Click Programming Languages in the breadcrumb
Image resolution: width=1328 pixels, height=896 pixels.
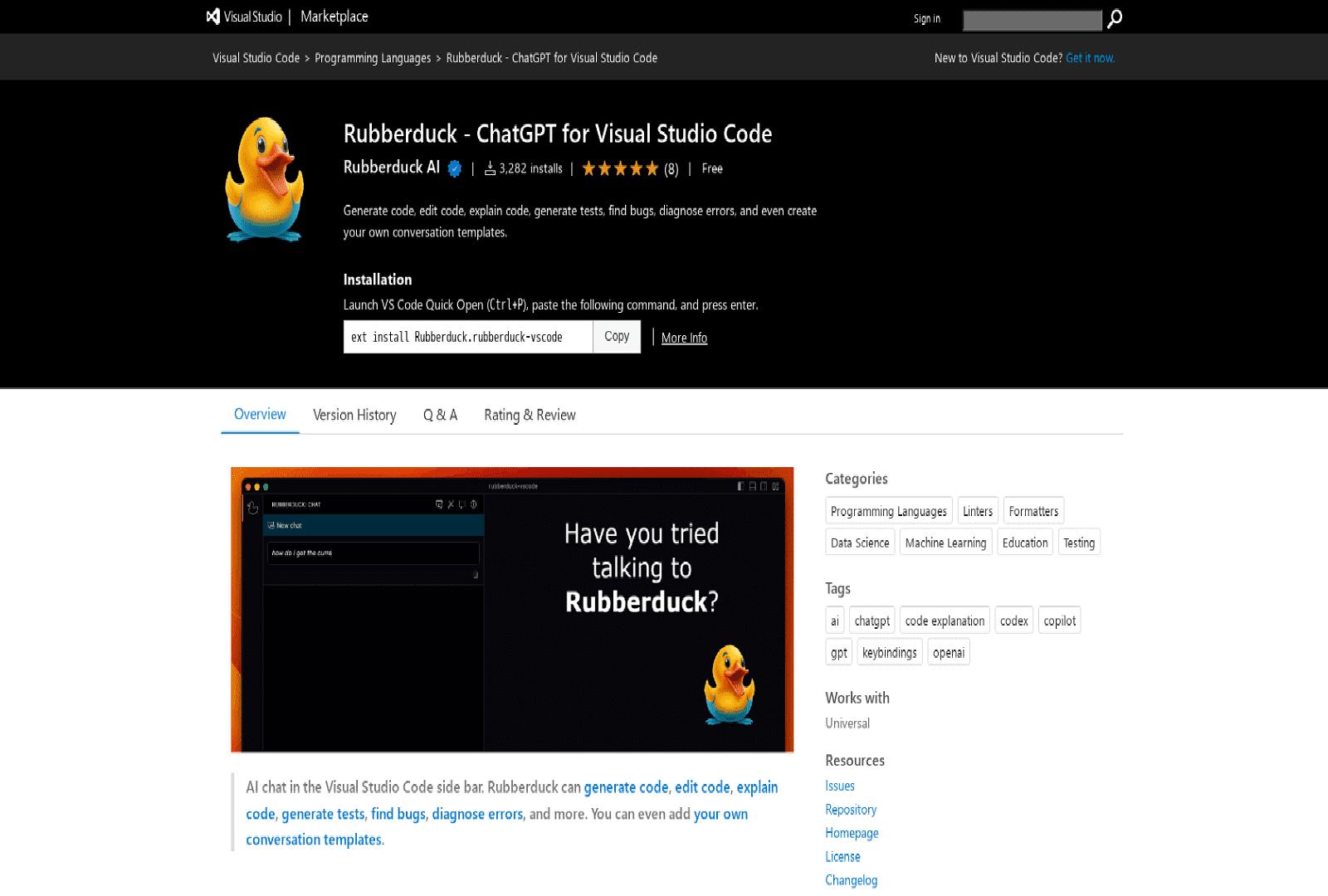click(x=373, y=57)
